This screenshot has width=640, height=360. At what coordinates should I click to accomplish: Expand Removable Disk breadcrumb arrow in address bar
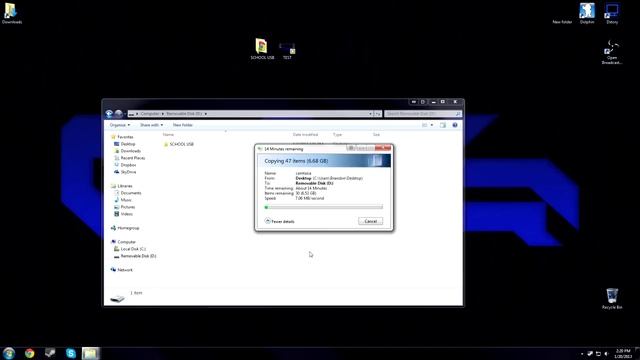pos(205,114)
